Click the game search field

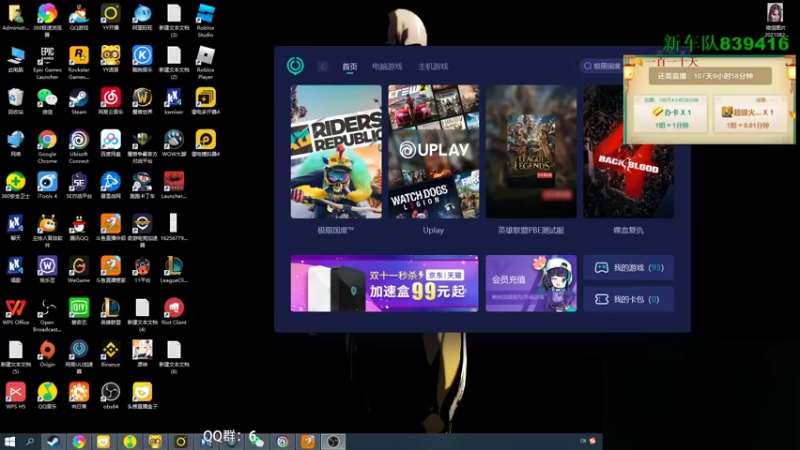pos(602,66)
